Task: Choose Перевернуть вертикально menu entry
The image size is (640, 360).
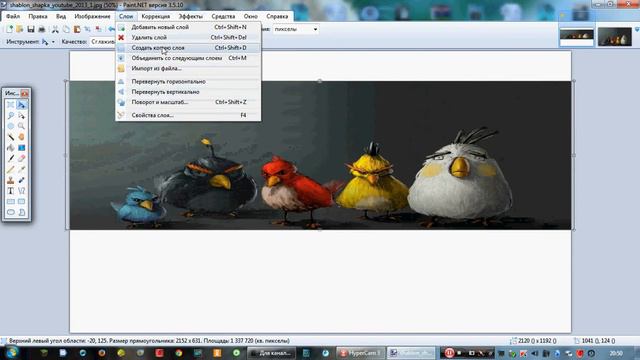Action: 188,92
